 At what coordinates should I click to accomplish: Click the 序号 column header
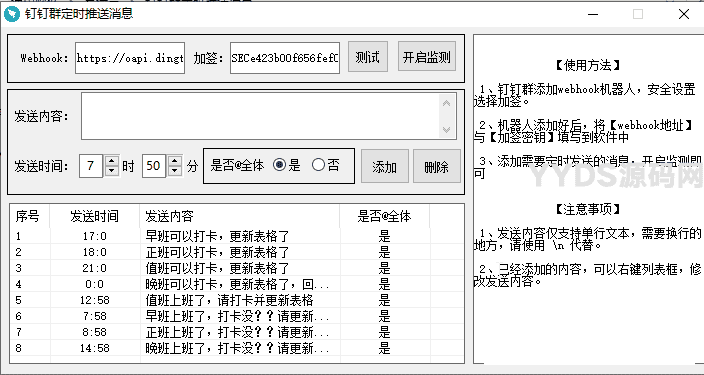(x=30, y=216)
